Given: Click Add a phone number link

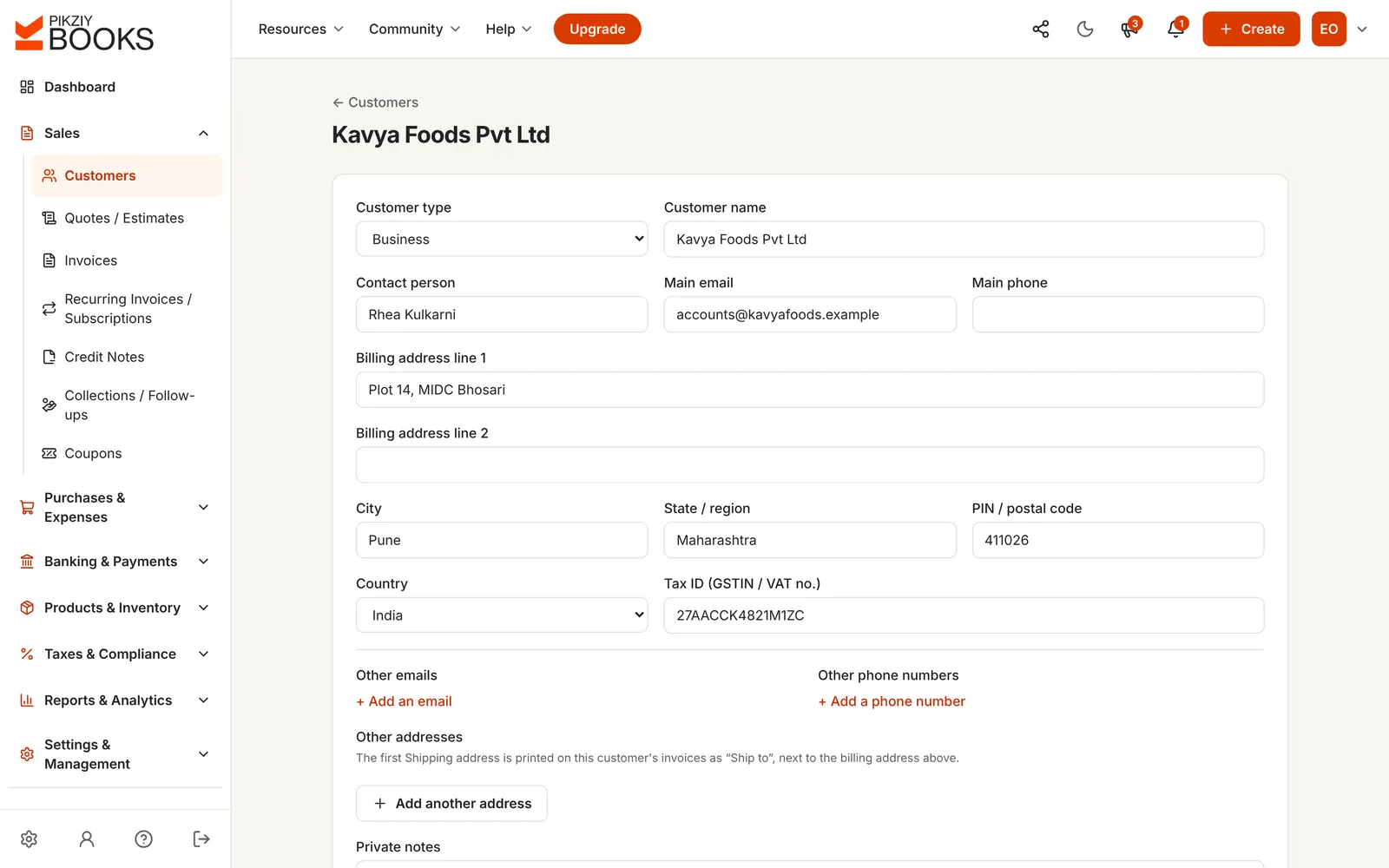Looking at the screenshot, I should [x=892, y=701].
